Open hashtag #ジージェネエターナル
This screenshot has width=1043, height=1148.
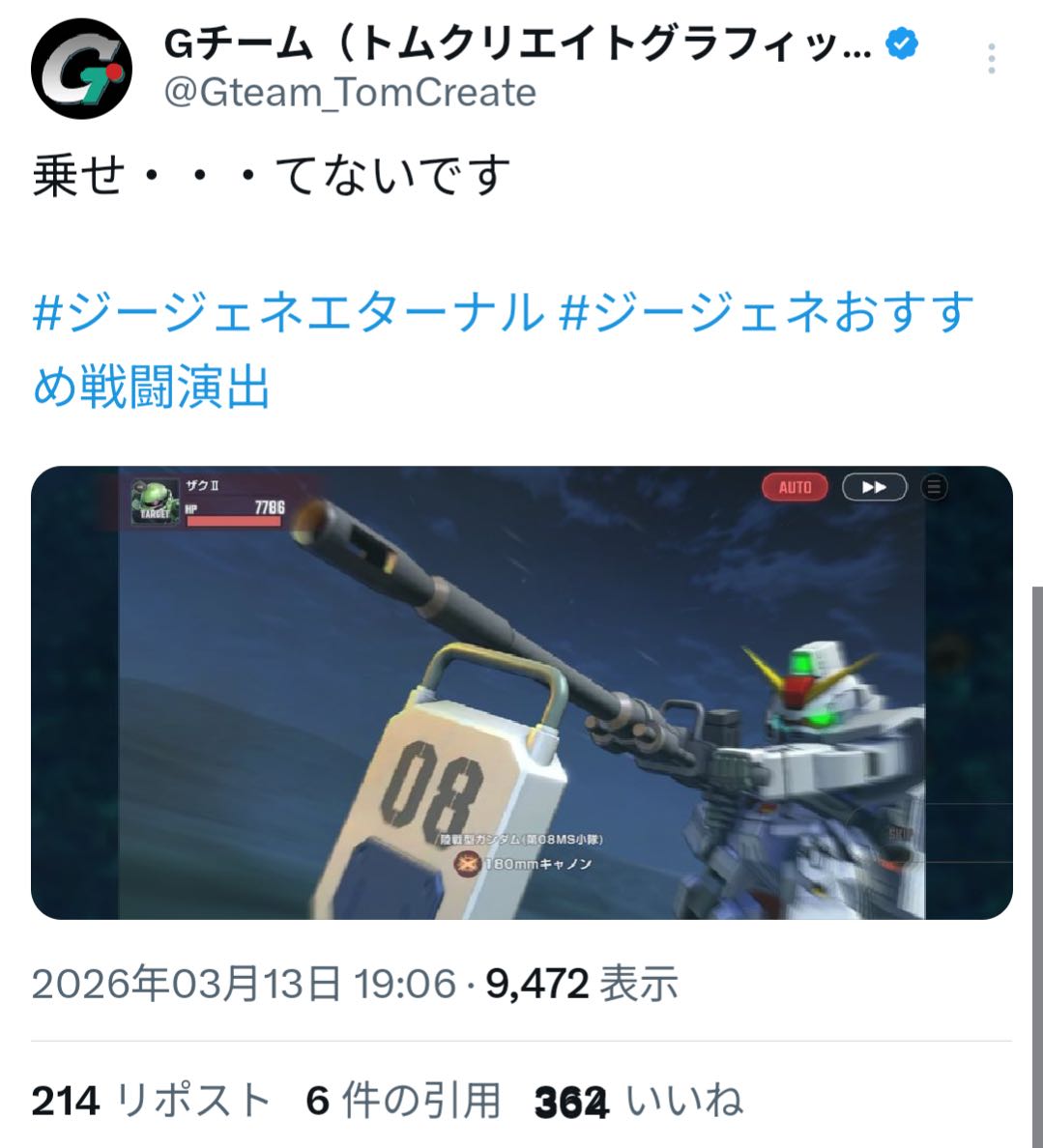[289, 311]
